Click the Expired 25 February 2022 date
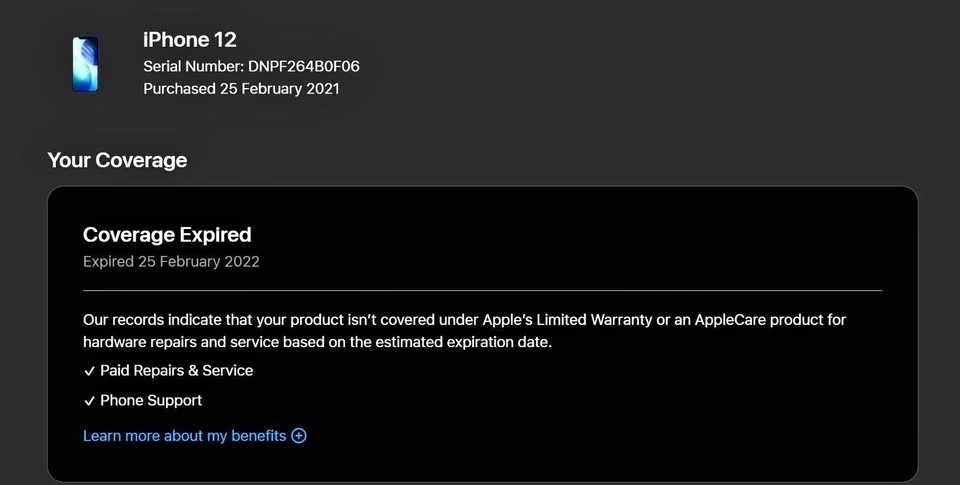 171,262
